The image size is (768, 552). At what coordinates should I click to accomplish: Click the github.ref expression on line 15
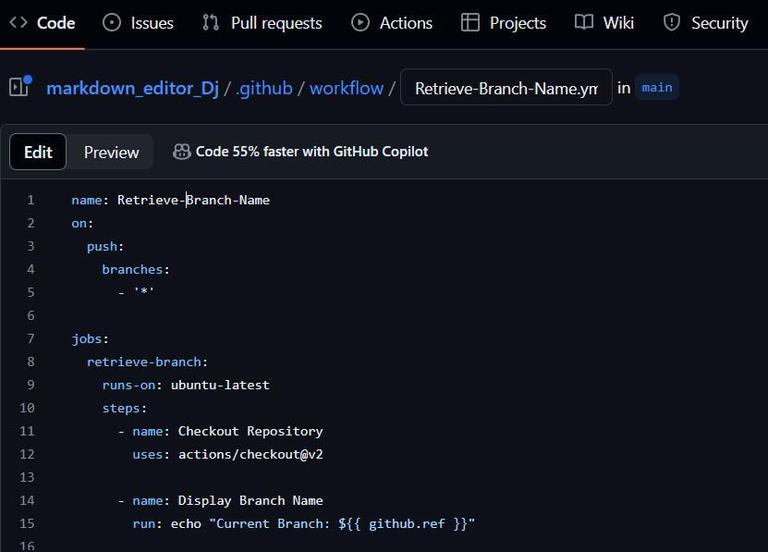click(403, 524)
